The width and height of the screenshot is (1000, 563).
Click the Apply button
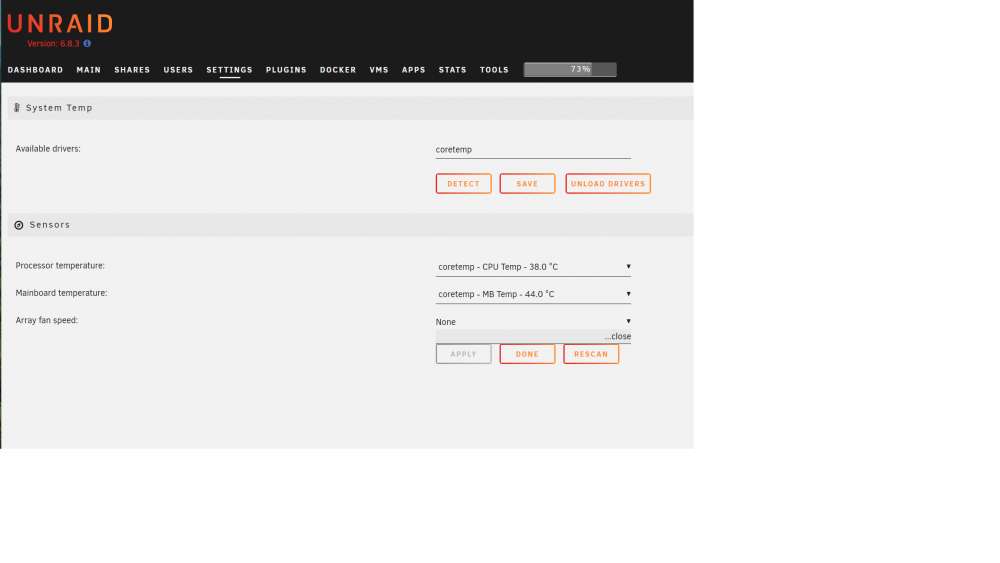pos(464,354)
